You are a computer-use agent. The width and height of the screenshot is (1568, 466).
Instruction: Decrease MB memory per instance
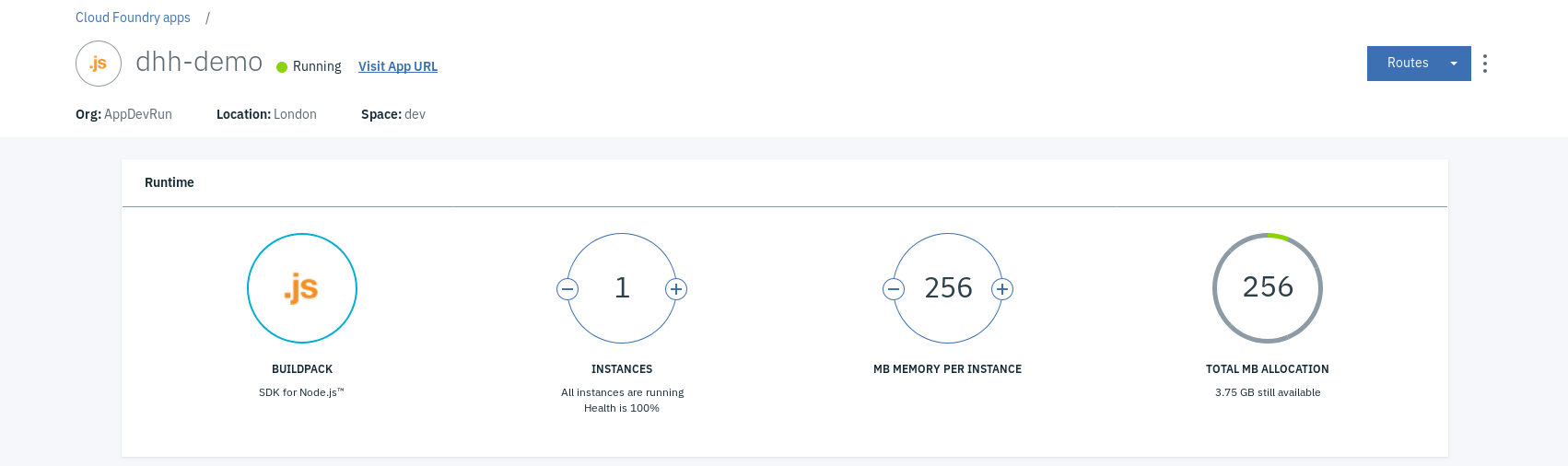click(894, 289)
